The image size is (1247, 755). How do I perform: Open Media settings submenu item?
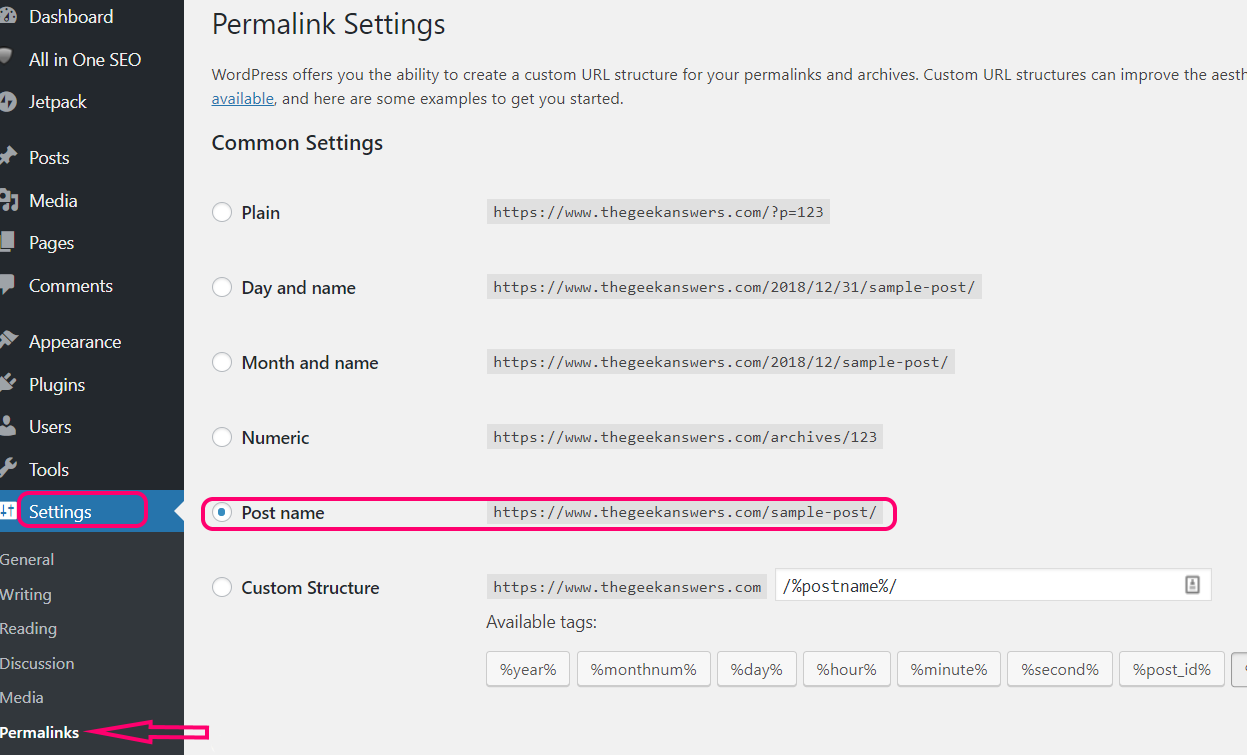point(22,697)
